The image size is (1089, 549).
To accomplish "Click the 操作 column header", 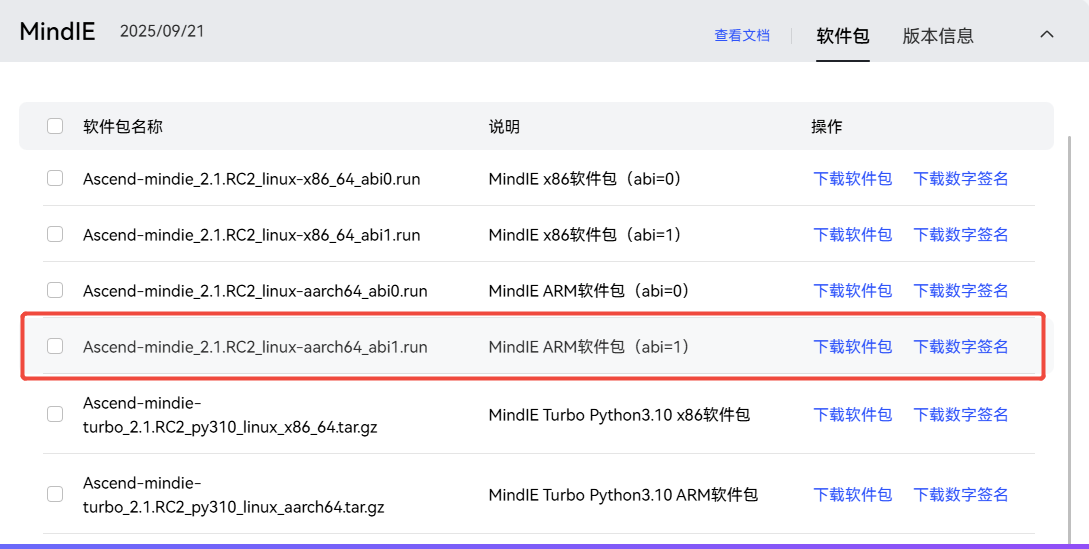I will [826, 126].
